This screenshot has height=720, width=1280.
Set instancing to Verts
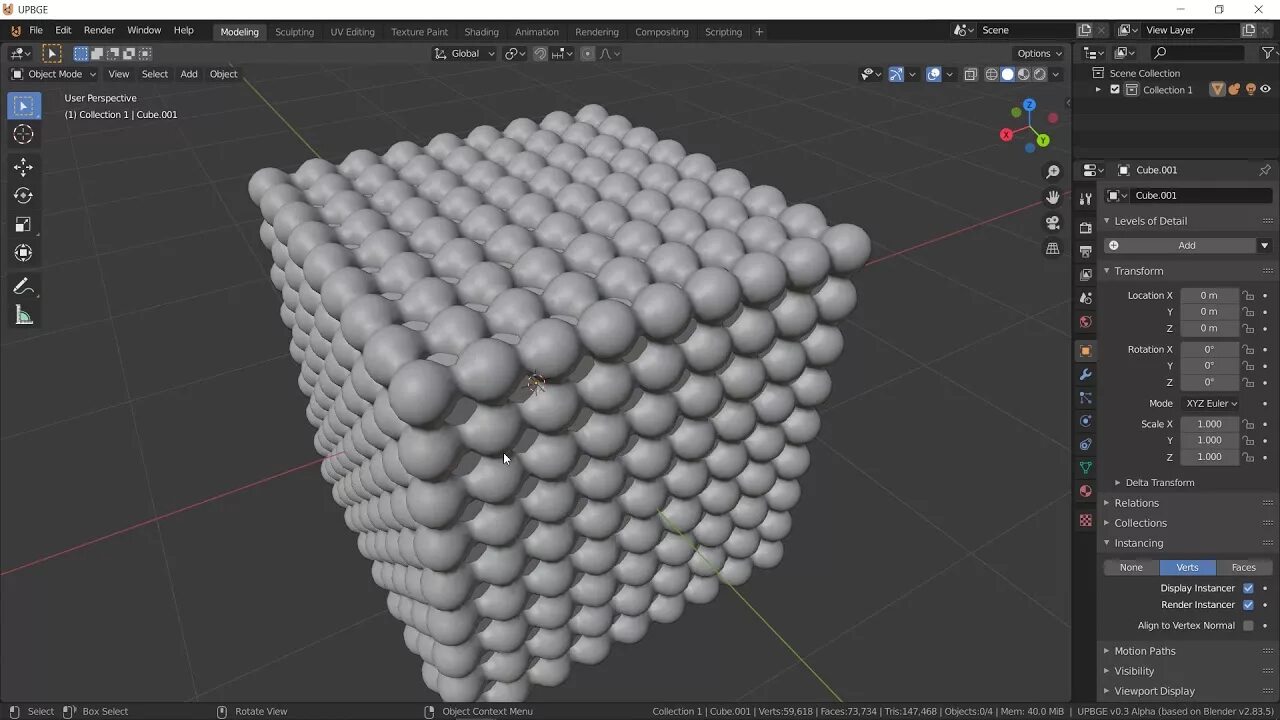point(1187,568)
